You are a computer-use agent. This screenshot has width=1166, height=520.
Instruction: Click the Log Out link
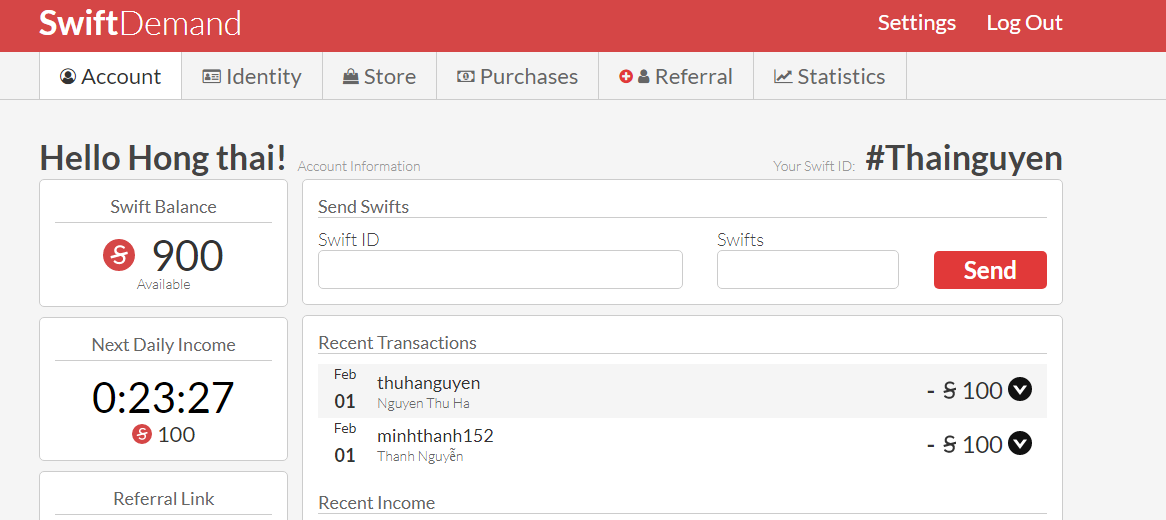[x=1024, y=23]
